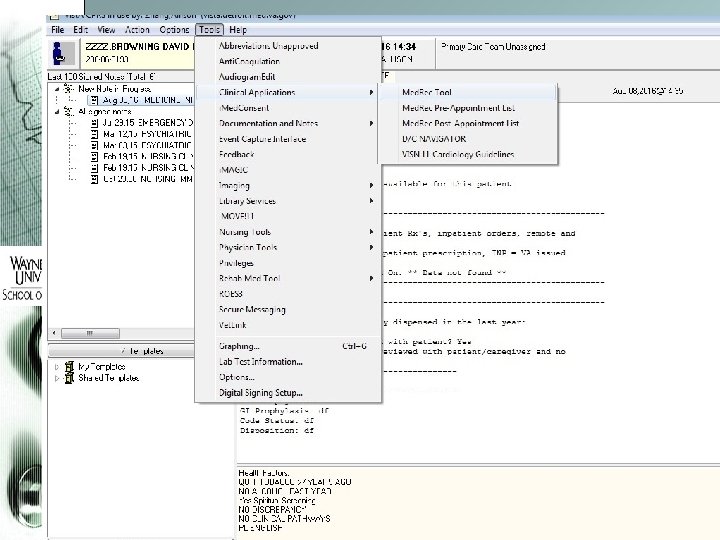Select MedRec Pre-Appointment List
Screen dimensions: 720x540
coord(458,107)
